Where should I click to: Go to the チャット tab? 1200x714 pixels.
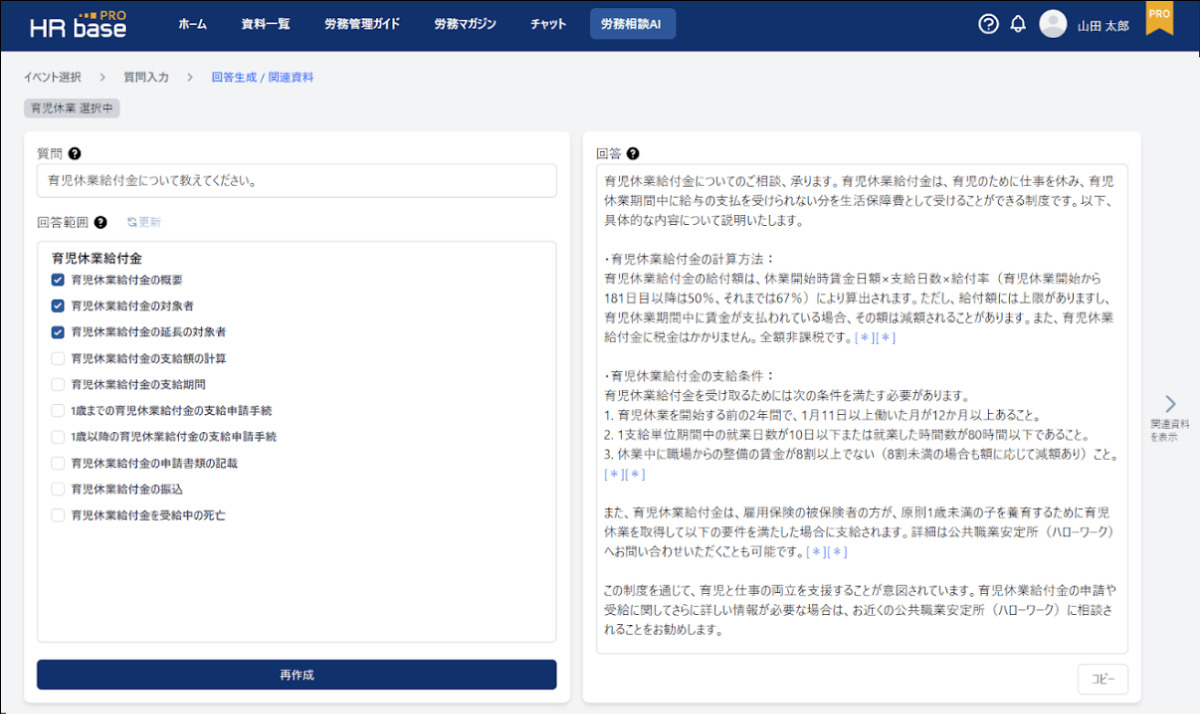pyautogui.click(x=548, y=25)
